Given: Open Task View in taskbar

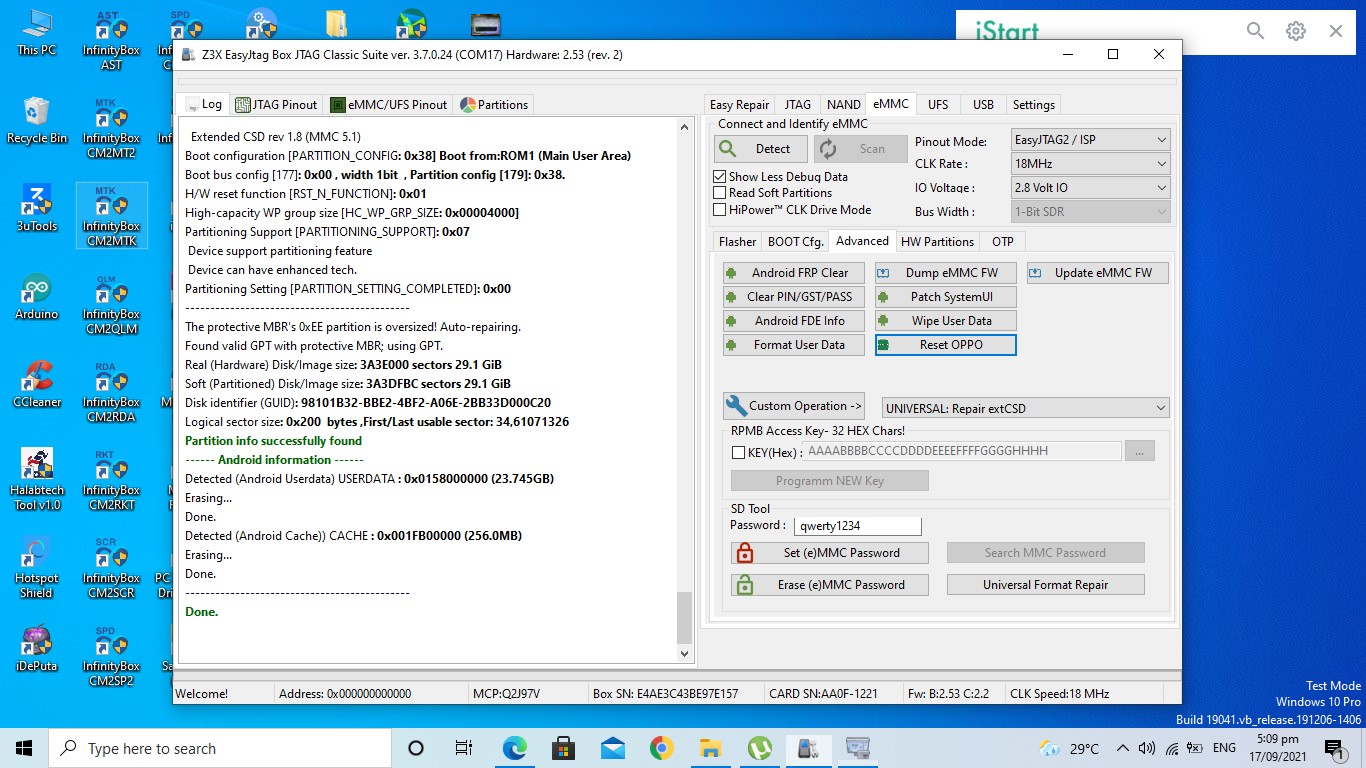Looking at the screenshot, I should tap(464, 748).
